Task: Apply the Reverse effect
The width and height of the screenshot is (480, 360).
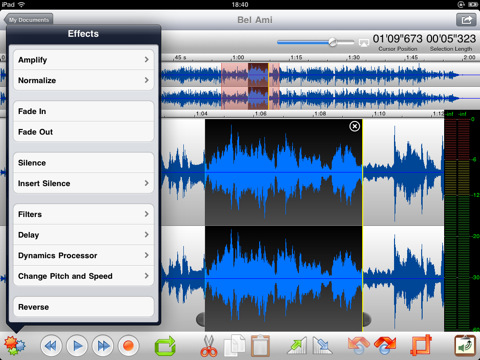Action: pyautogui.click(x=83, y=307)
